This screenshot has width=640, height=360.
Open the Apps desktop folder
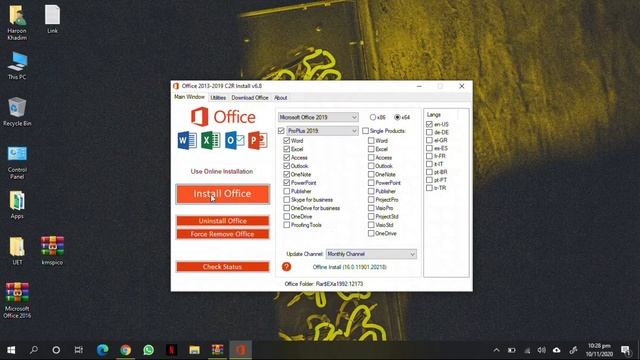click(17, 205)
